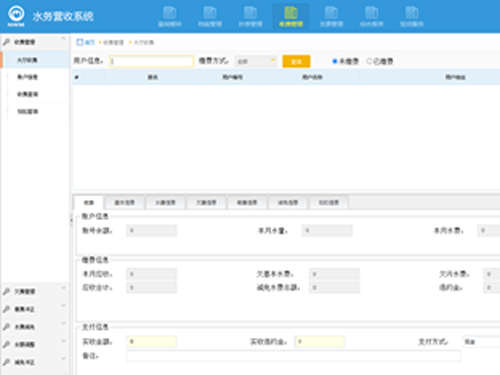Click the wrench icon beside 收费管理 sidebar header

click(x=6, y=42)
